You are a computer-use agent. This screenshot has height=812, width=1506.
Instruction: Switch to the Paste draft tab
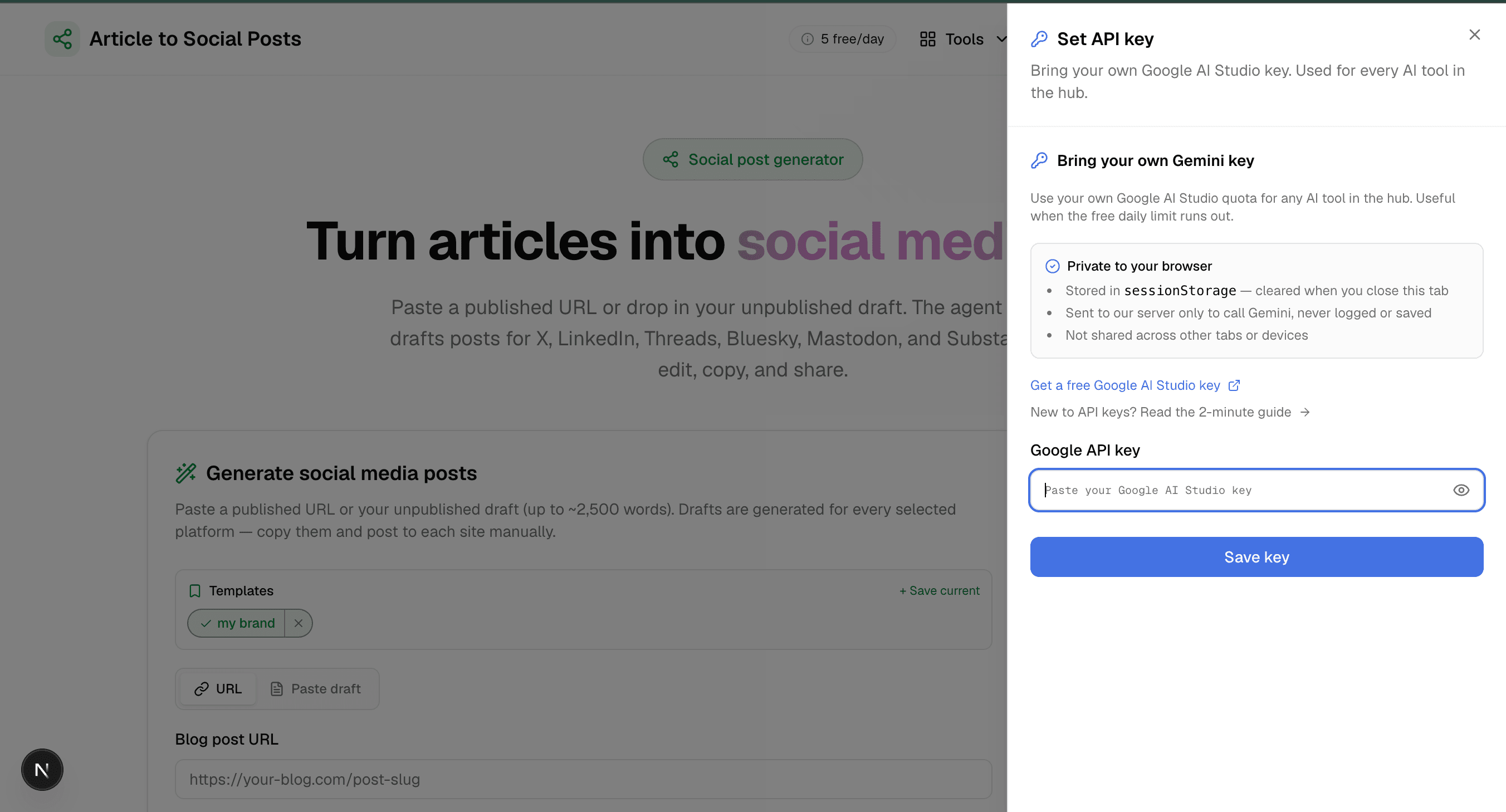(x=316, y=689)
